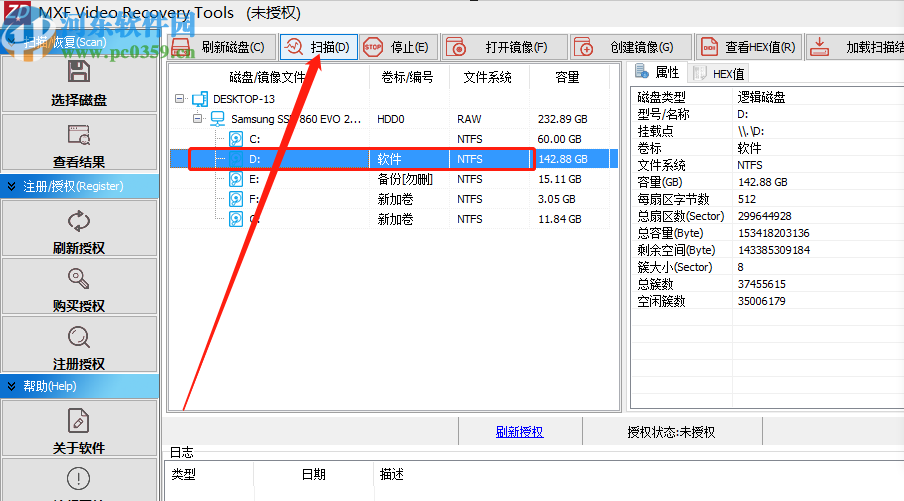The image size is (904, 501).
Task: Click the 60.00 GB capacity cell
Action: click(x=559, y=139)
